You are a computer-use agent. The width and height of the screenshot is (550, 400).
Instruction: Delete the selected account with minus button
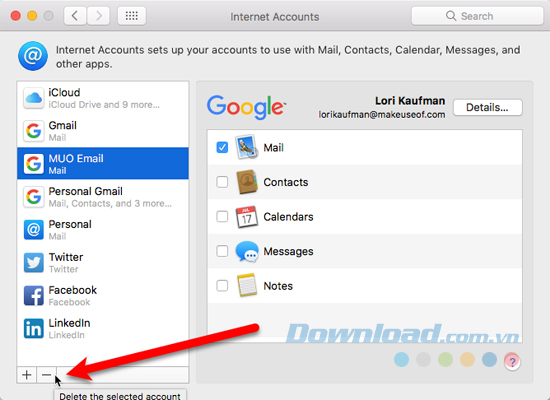[x=46, y=375]
